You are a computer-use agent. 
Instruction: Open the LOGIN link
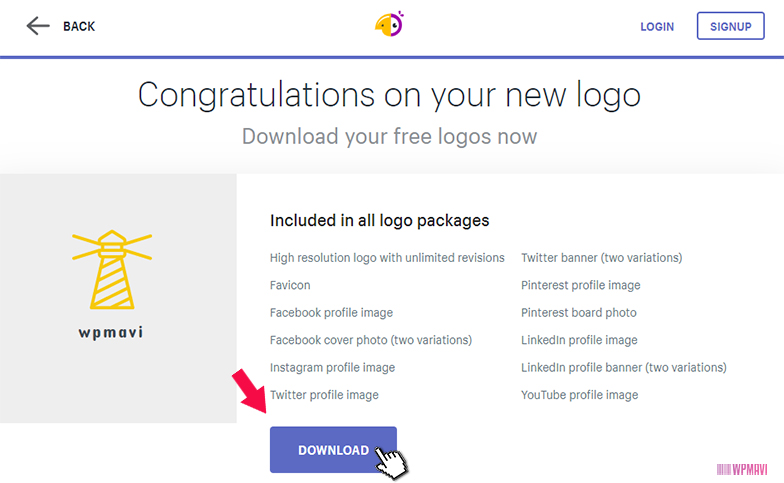[657, 26]
